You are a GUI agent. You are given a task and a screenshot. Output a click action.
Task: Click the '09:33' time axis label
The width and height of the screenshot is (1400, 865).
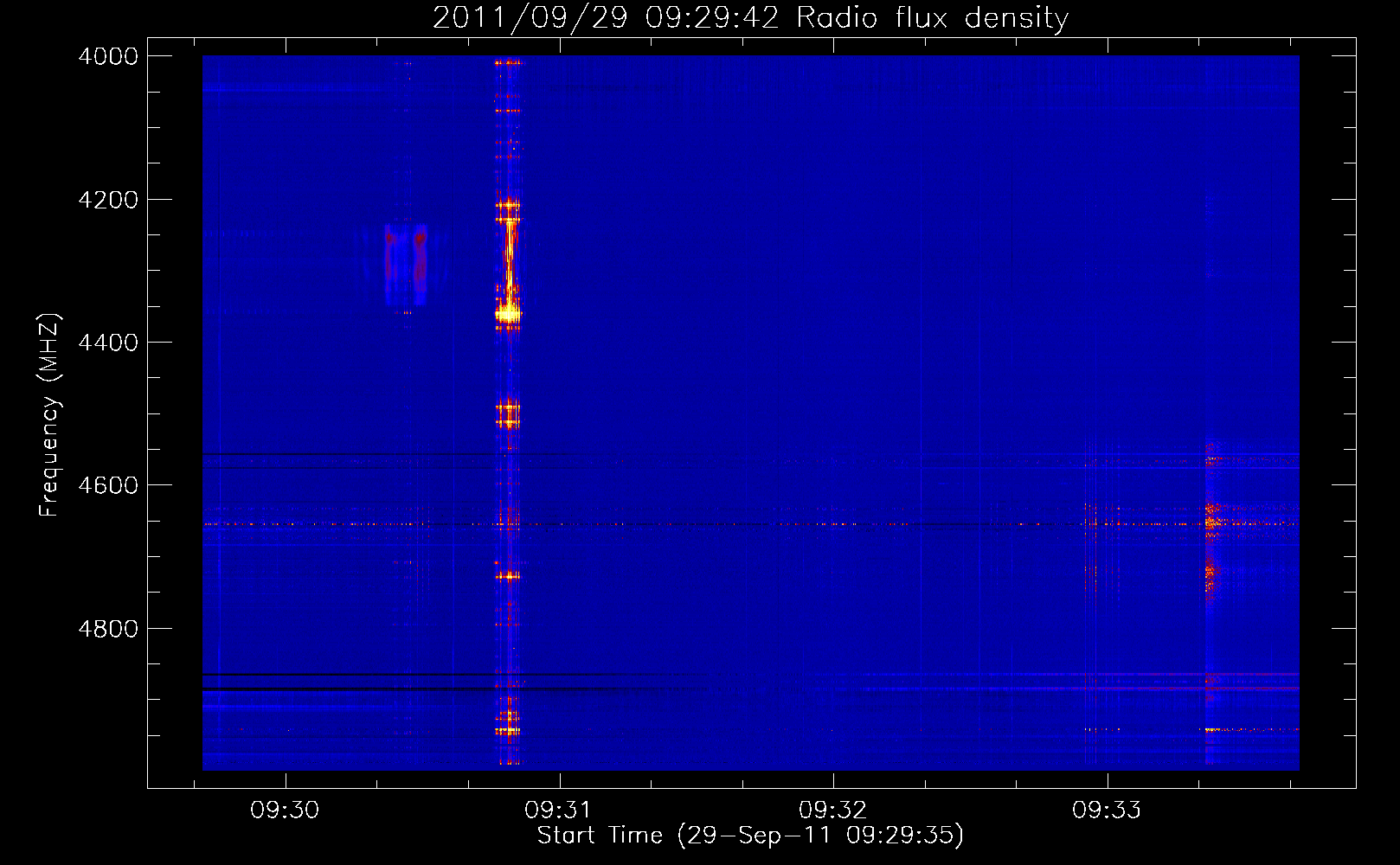point(1107,811)
